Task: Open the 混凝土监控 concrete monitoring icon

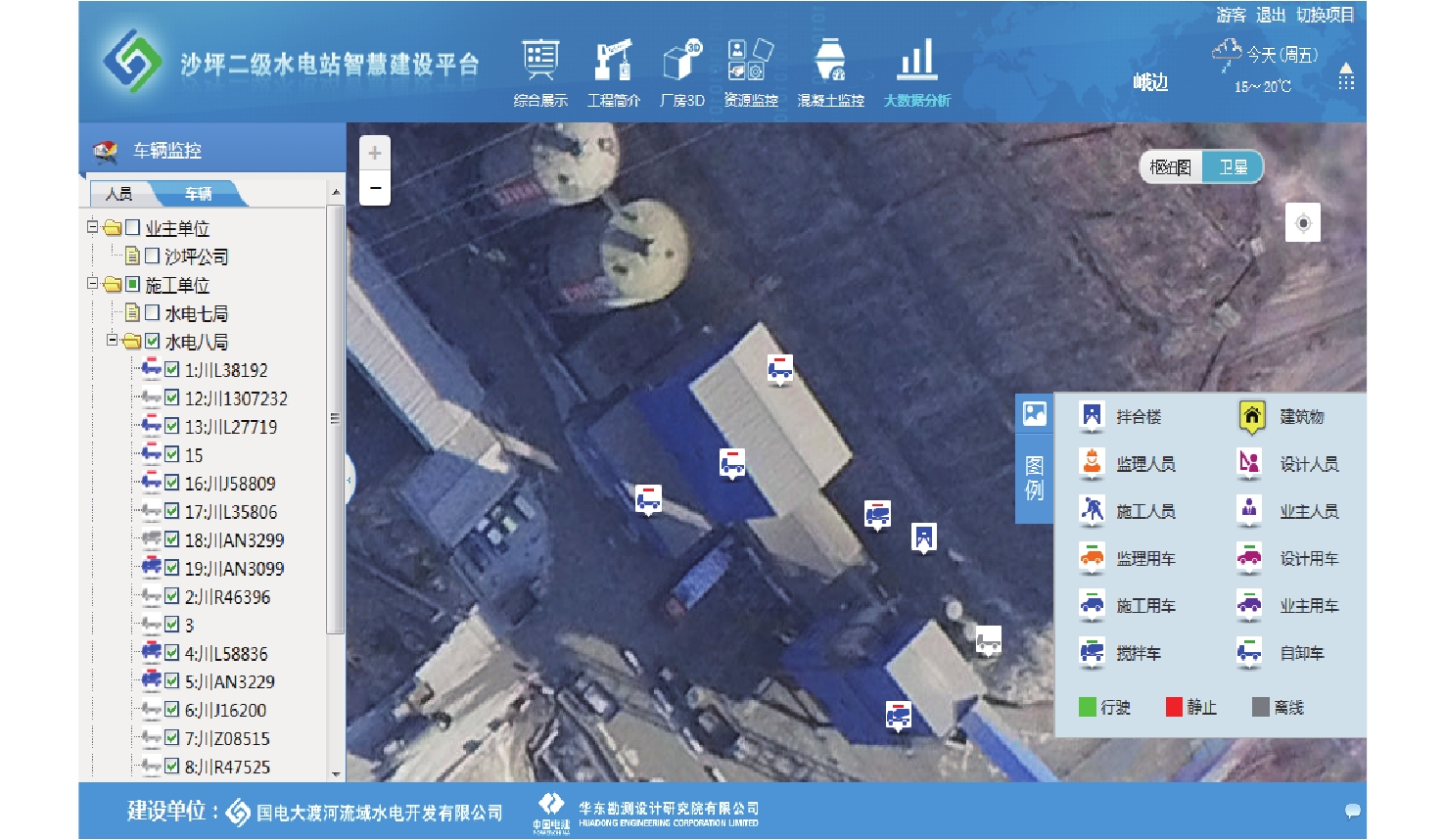Action: (830, 61)
